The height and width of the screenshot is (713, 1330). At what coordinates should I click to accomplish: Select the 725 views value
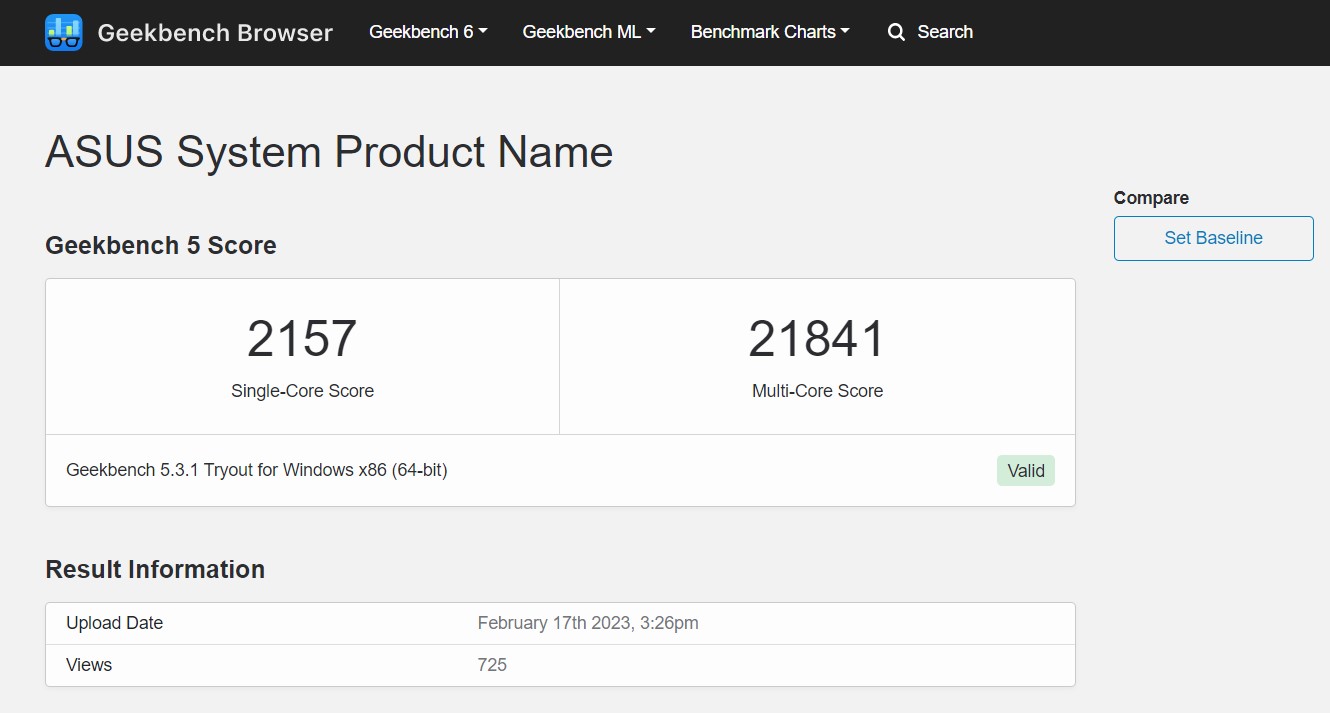click(492, 665)
